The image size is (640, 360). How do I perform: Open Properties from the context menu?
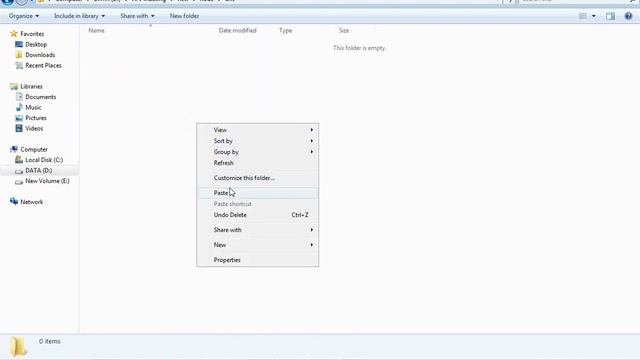tap(258, 260)
